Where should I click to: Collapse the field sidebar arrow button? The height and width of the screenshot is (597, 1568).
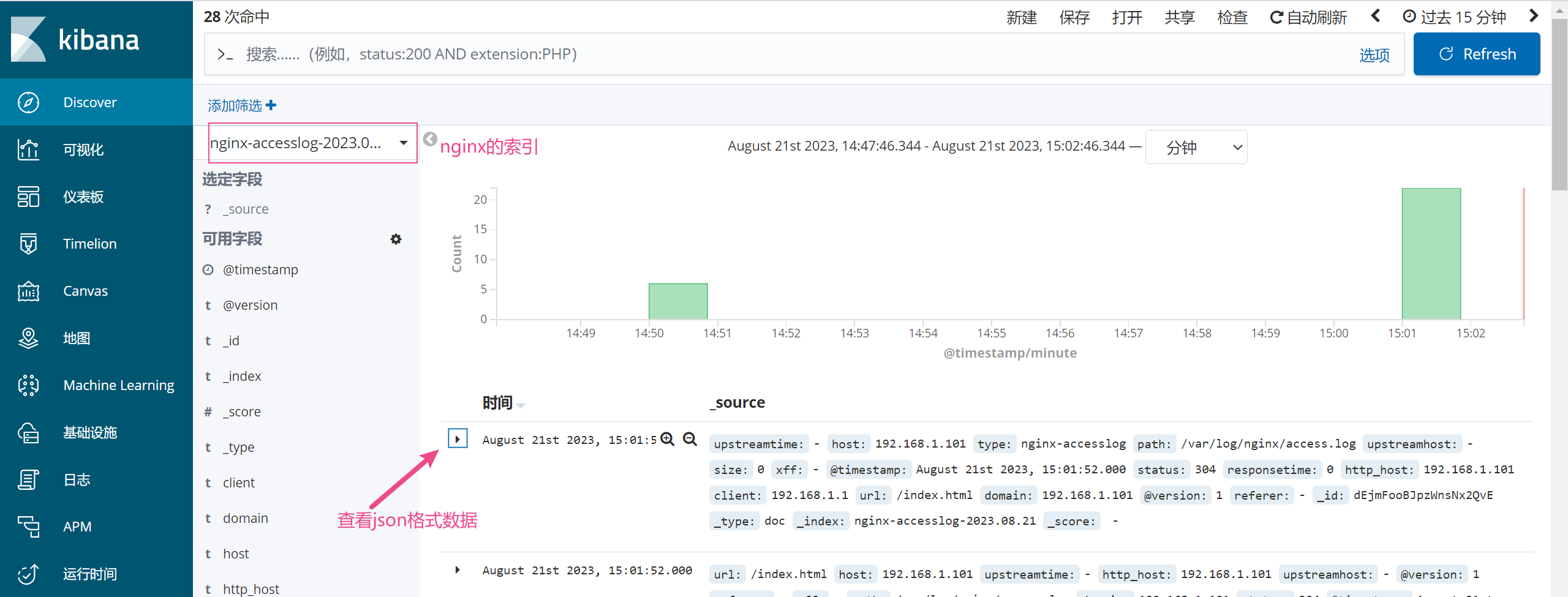(x=430, y=139)
